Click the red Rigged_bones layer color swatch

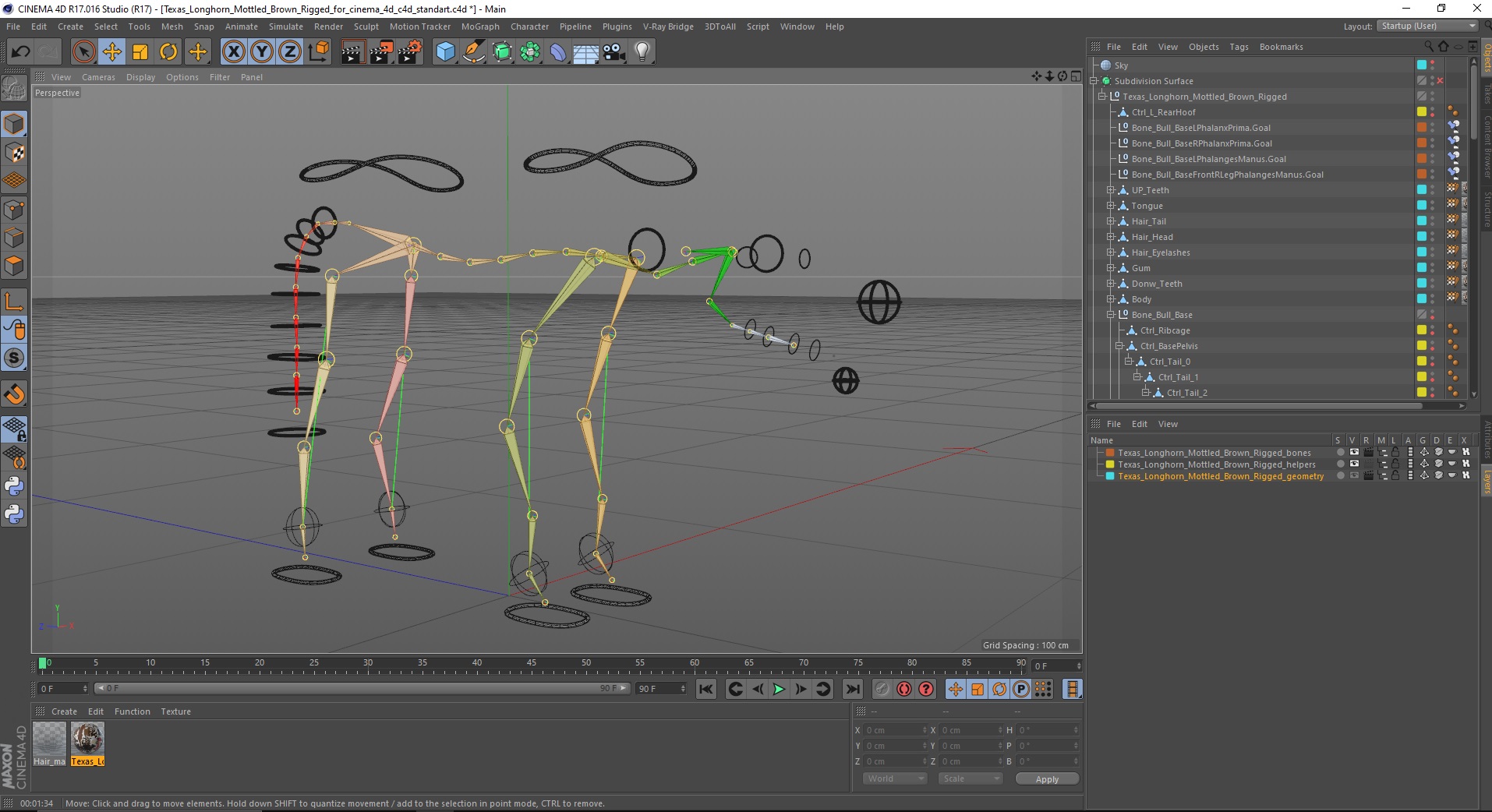coord(1110,452)
